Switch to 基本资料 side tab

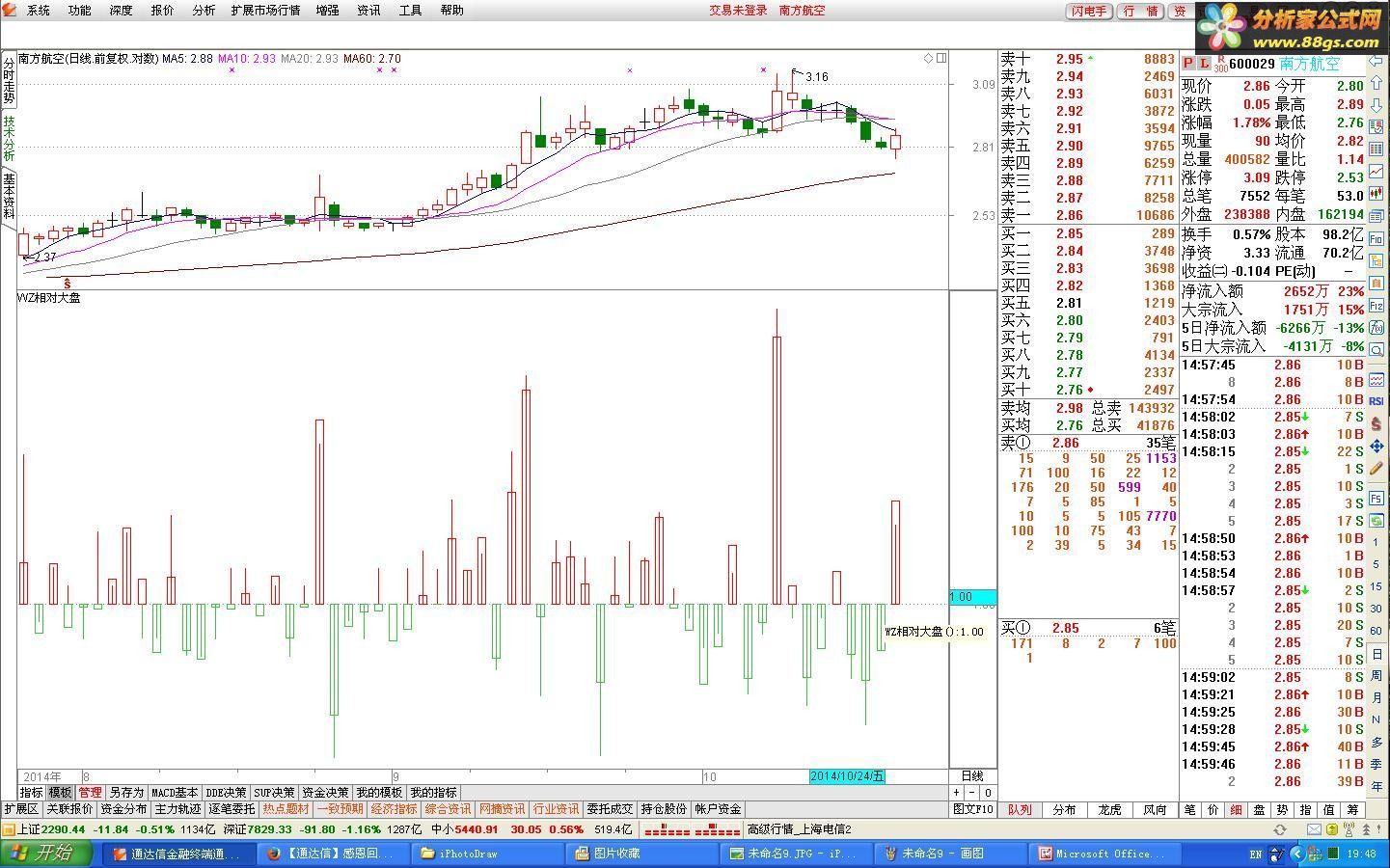(9, 196)
